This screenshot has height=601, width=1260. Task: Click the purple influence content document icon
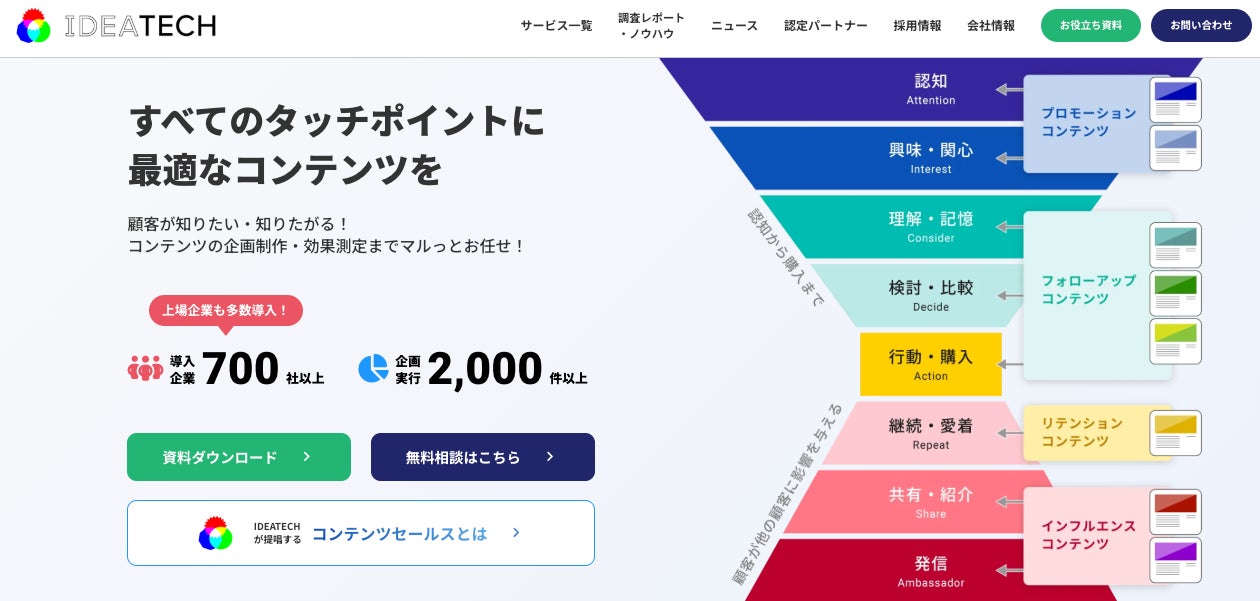pyautogui.click(x=1175, y=560)
